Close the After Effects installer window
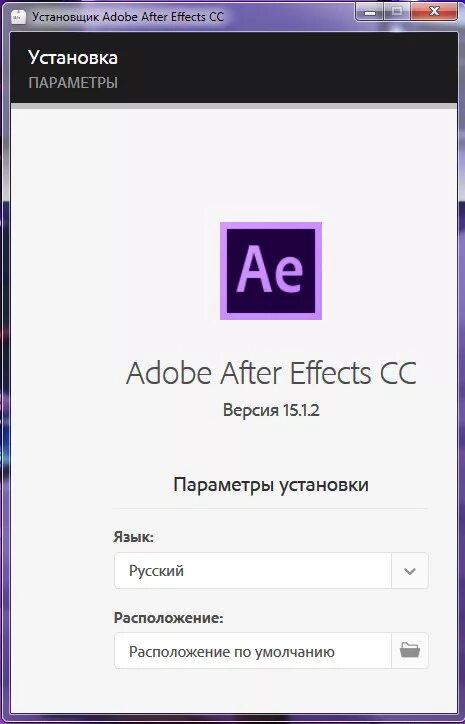 pos(434,12)
